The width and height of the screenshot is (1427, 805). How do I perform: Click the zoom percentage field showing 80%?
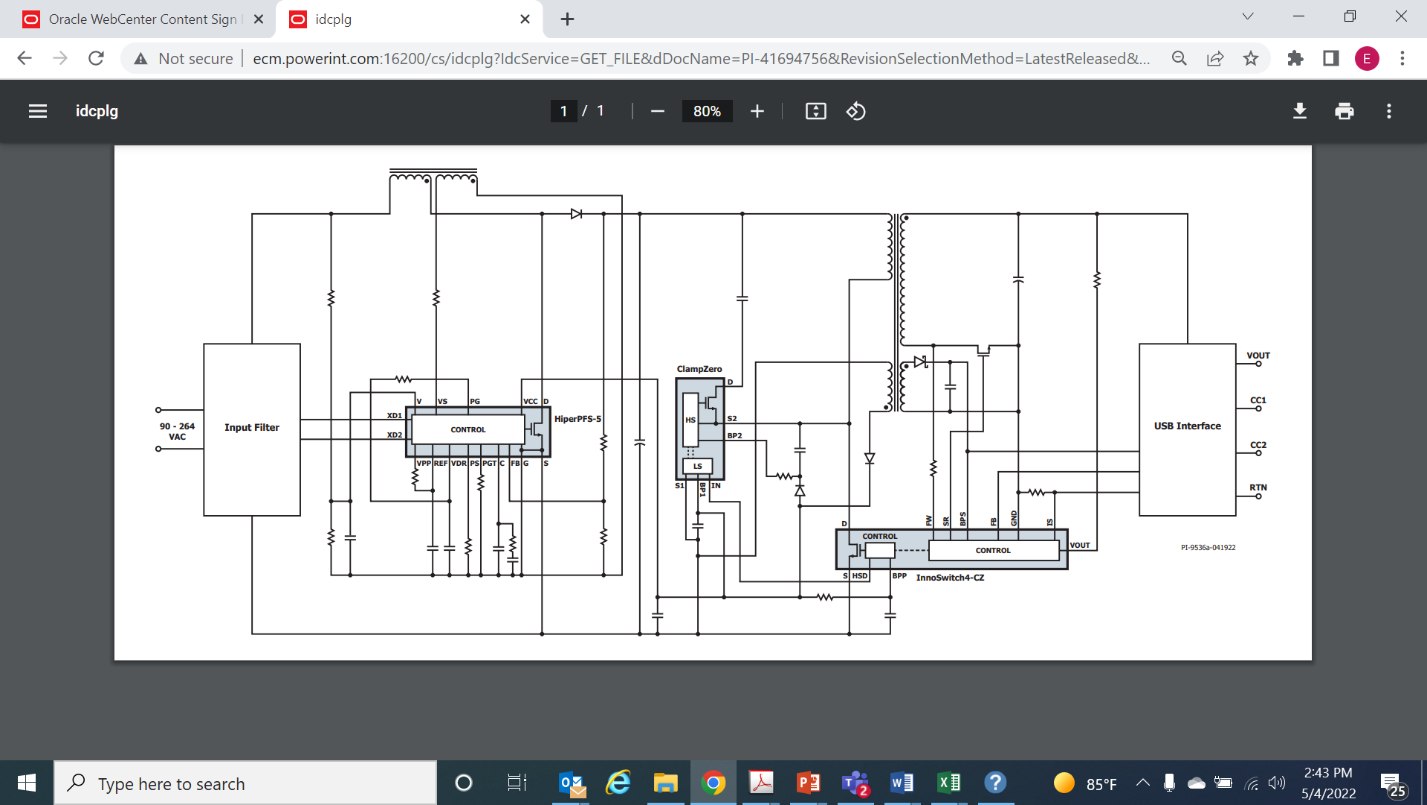707,111
